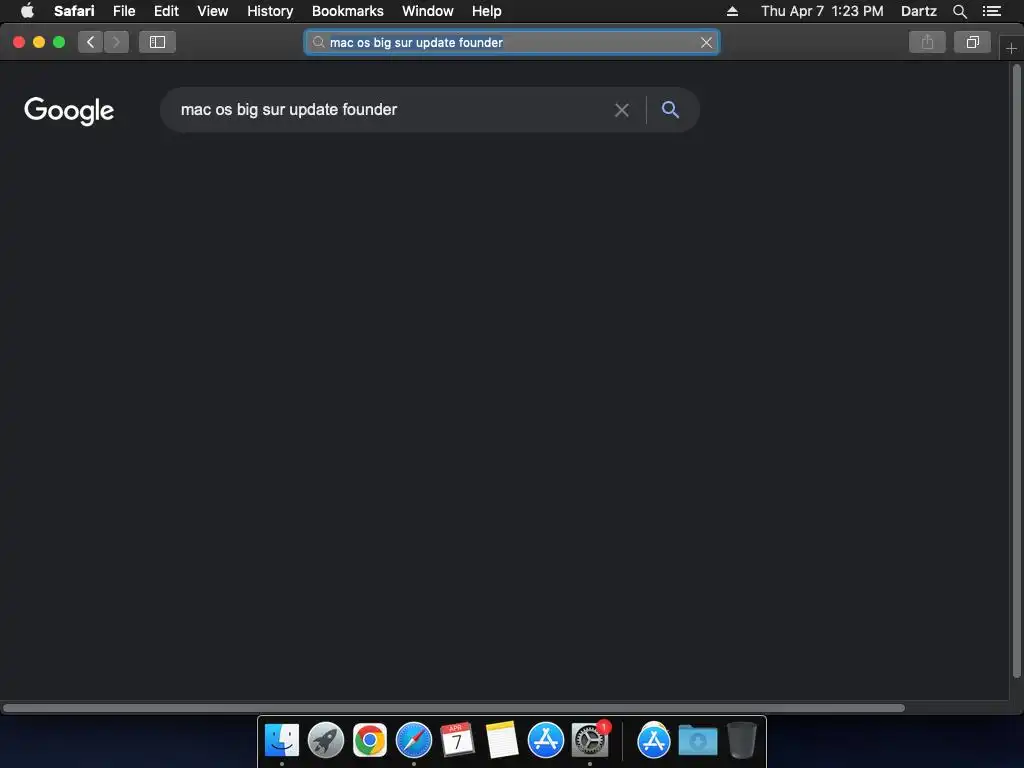Open Launchpad rocket in the Dock

click(325, 740)
